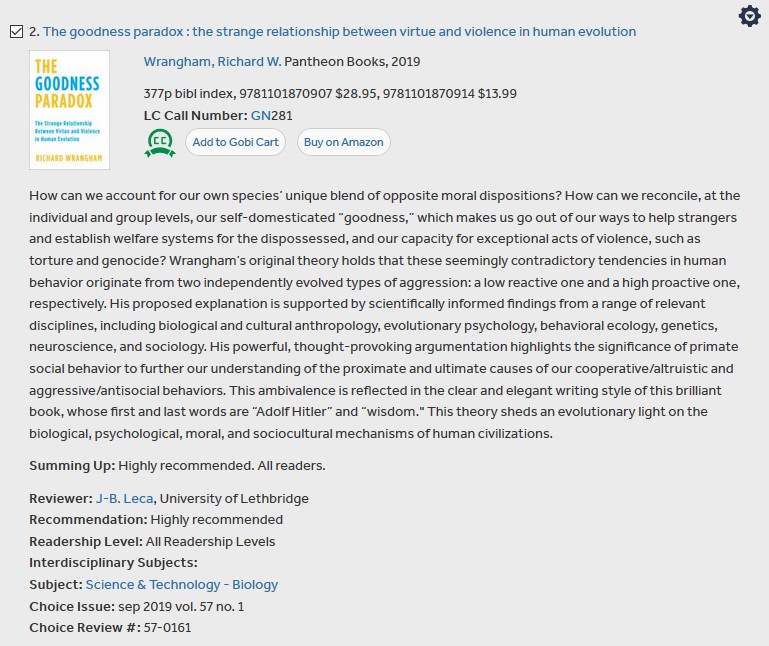Open reviewer J.-B. Leca link
Image resolution: width=769 pixels, height=646 pixels.
[x=124, y=498]
